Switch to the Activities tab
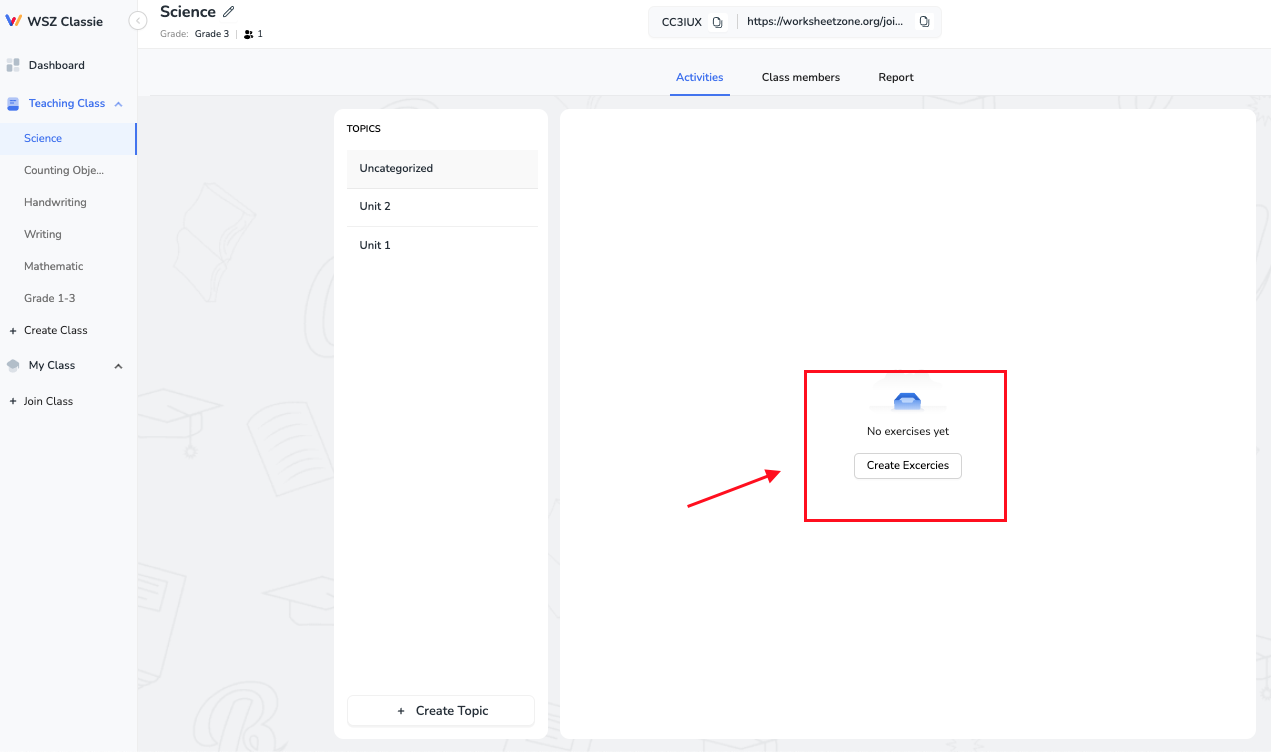Viewport: 1271px width, 752px height. click(x=700, y=77)
